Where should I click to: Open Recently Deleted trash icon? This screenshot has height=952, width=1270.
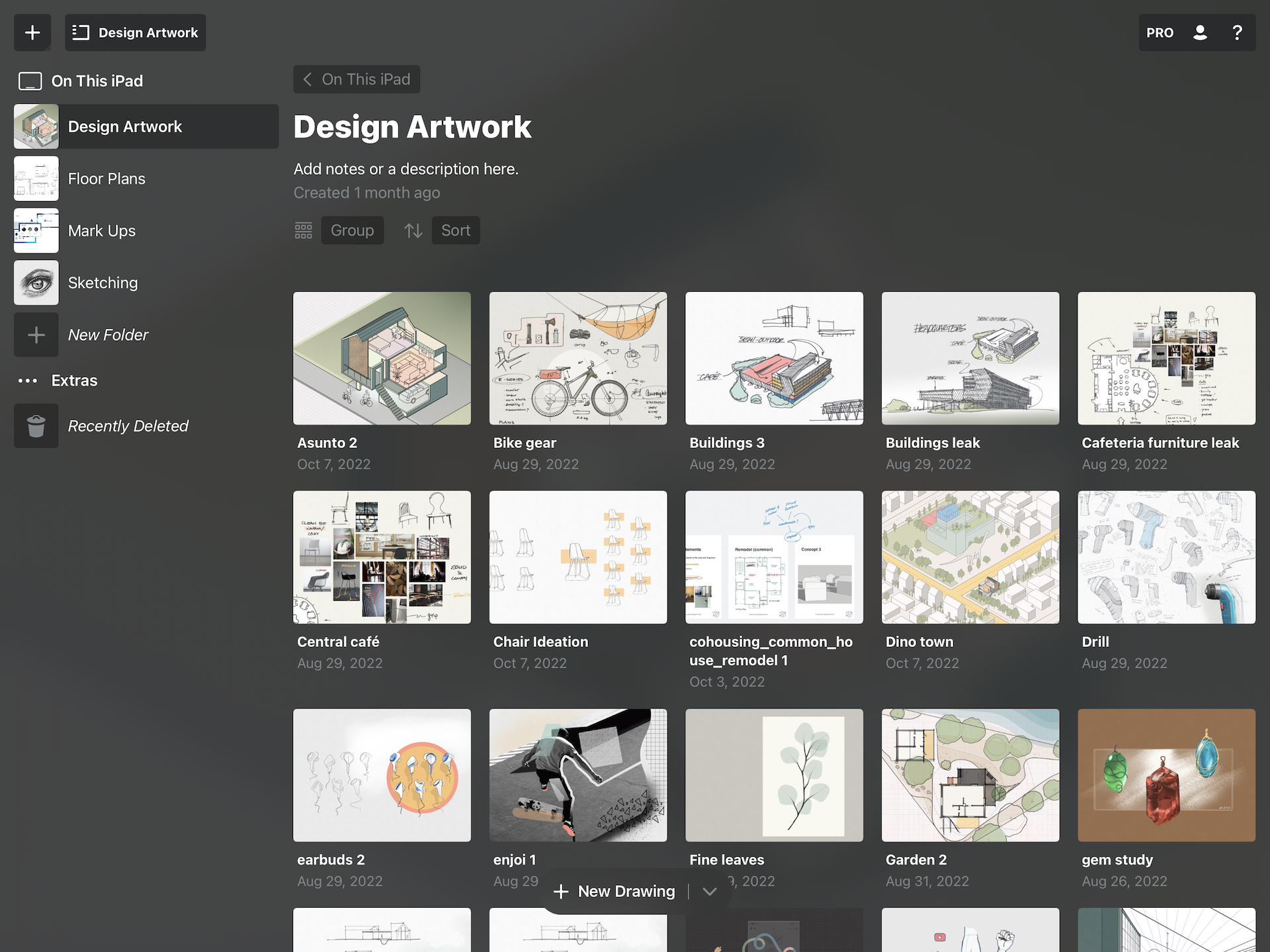pyautogui.click(x=36, y=426)
